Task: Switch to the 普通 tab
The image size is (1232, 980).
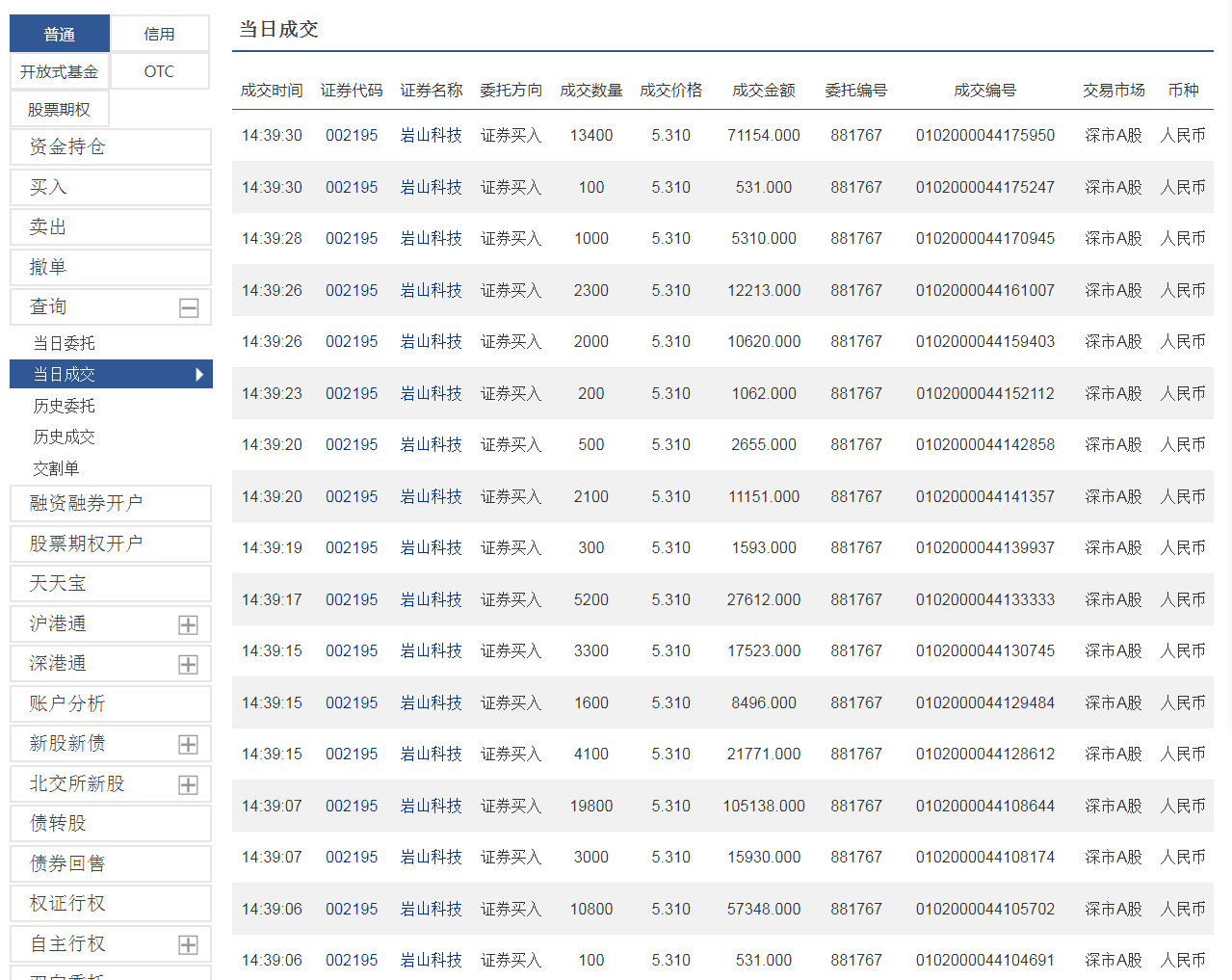Action: (x=60, y=34)
